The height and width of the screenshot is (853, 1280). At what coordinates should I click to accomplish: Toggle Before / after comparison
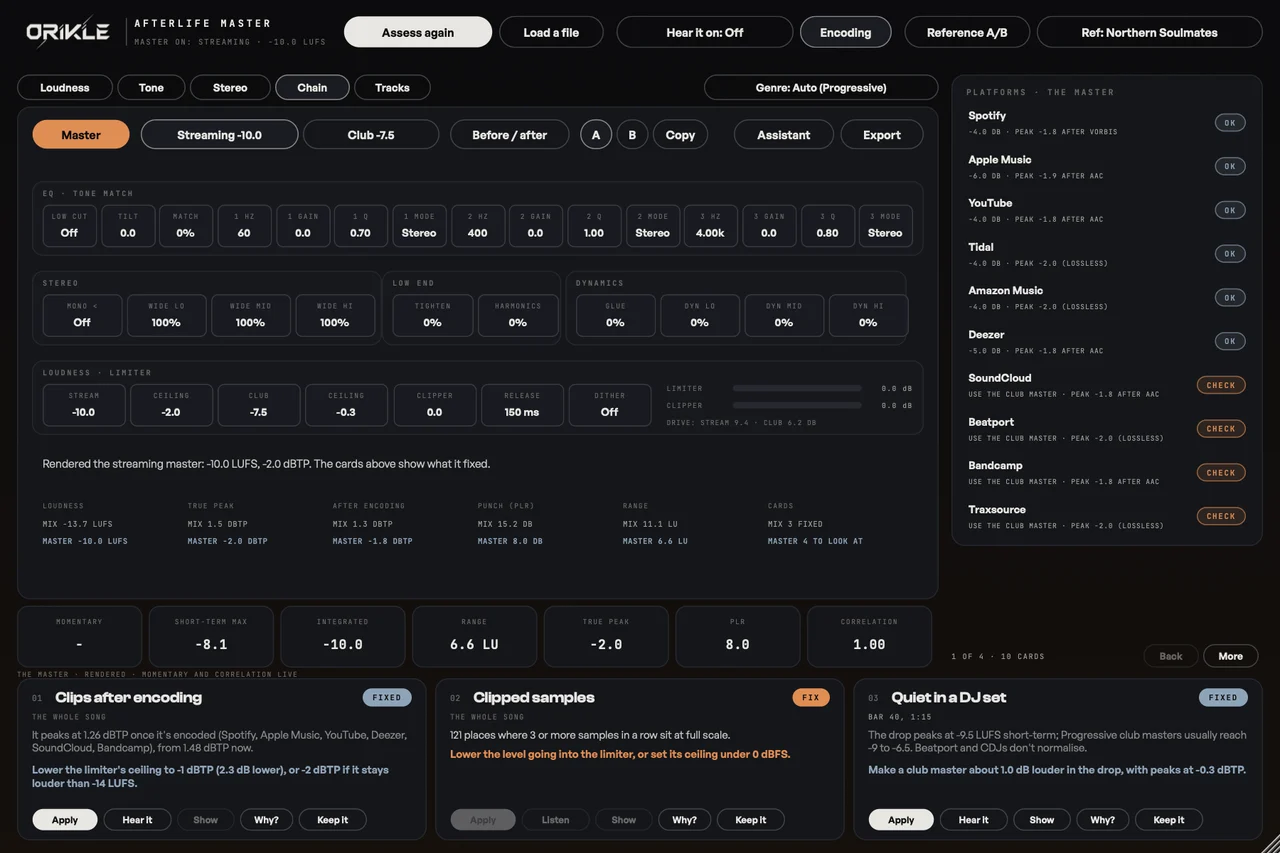pos(510,134)
